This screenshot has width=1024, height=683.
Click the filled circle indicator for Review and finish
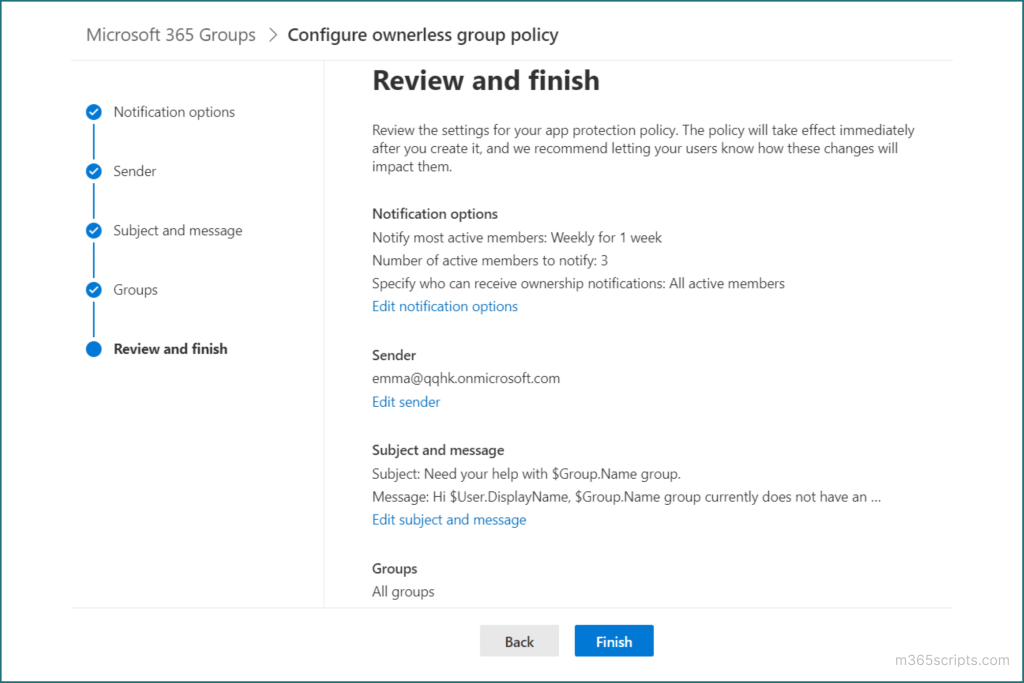(x=93, y=349)
